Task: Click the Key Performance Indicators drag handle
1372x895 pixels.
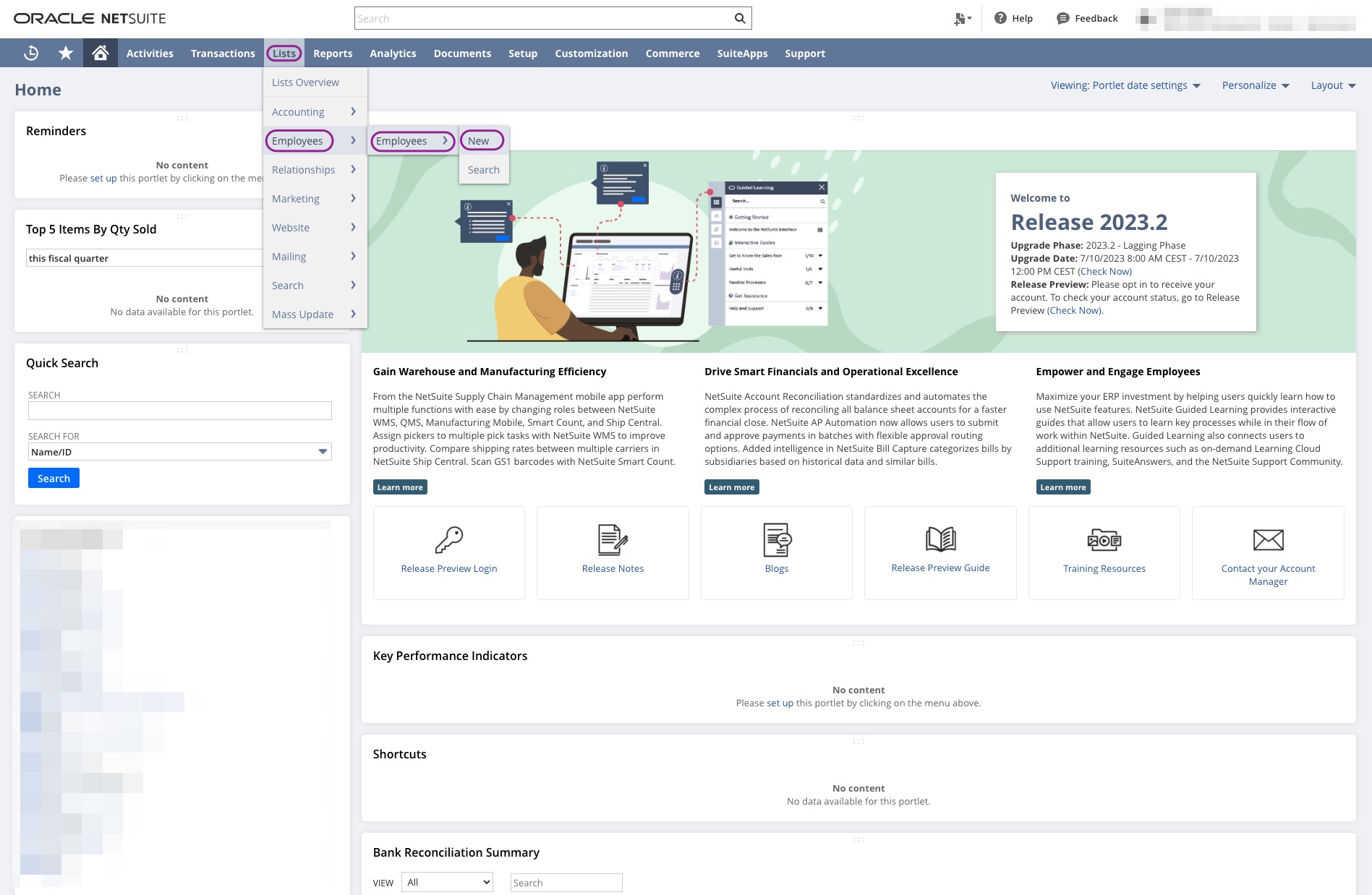Action: 858,643
